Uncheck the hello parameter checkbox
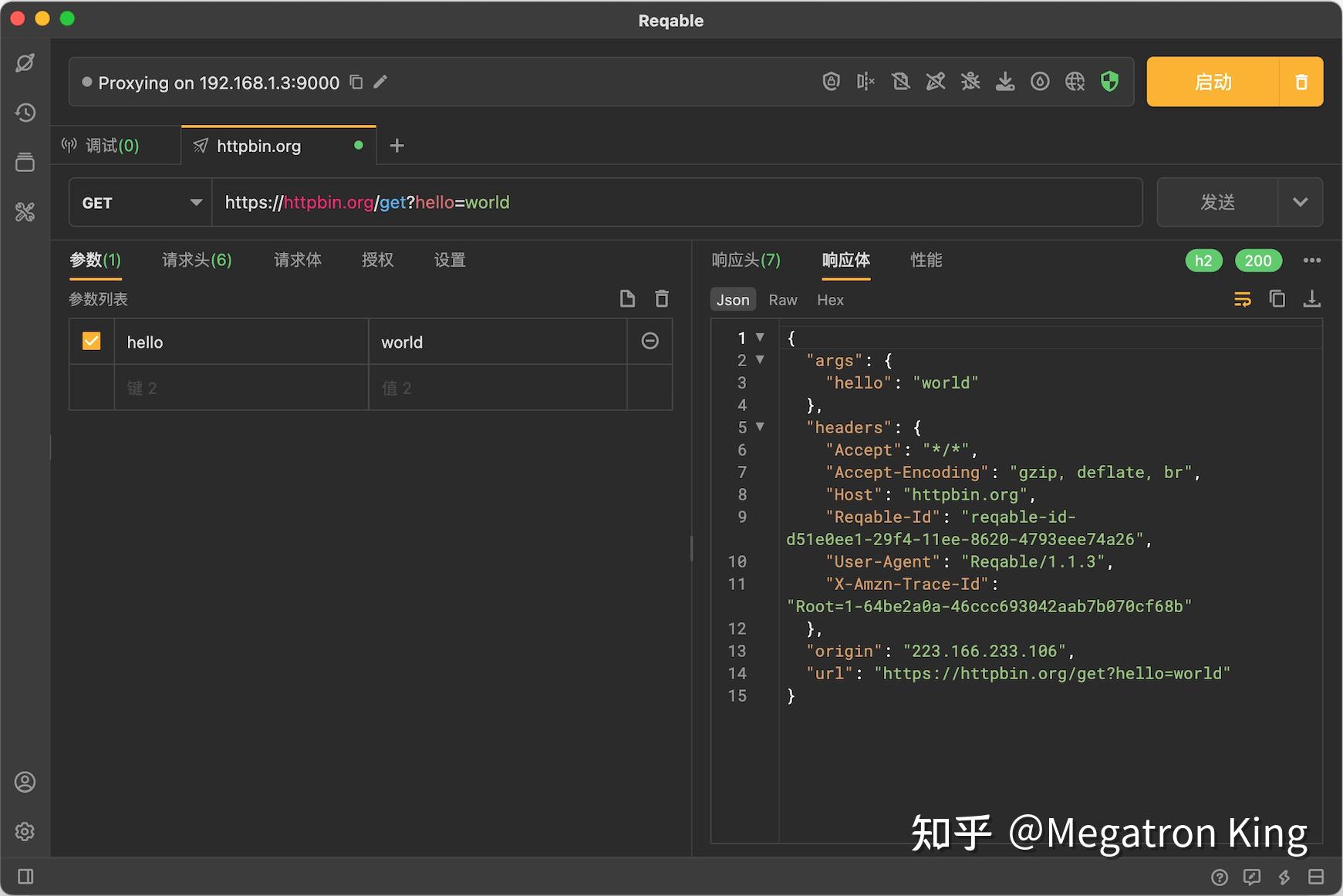This screenshot has width=1343, height=896. (x=91, y=341)
